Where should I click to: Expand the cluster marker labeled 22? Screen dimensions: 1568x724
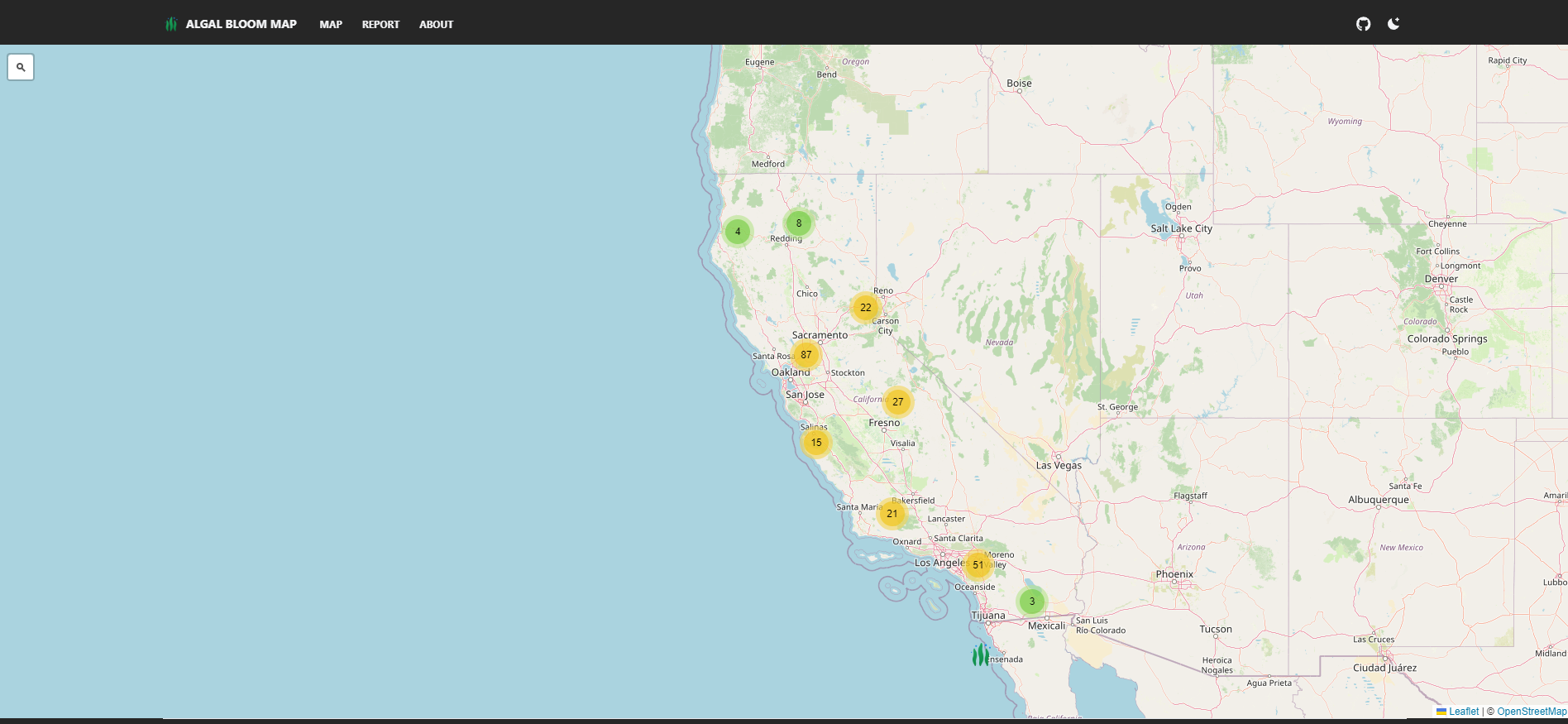coord(865,308)
